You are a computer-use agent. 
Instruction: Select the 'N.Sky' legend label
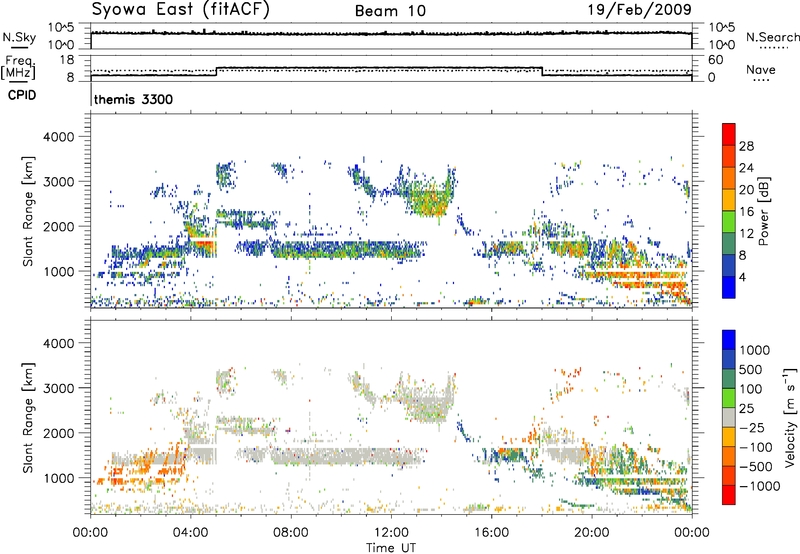19,37
